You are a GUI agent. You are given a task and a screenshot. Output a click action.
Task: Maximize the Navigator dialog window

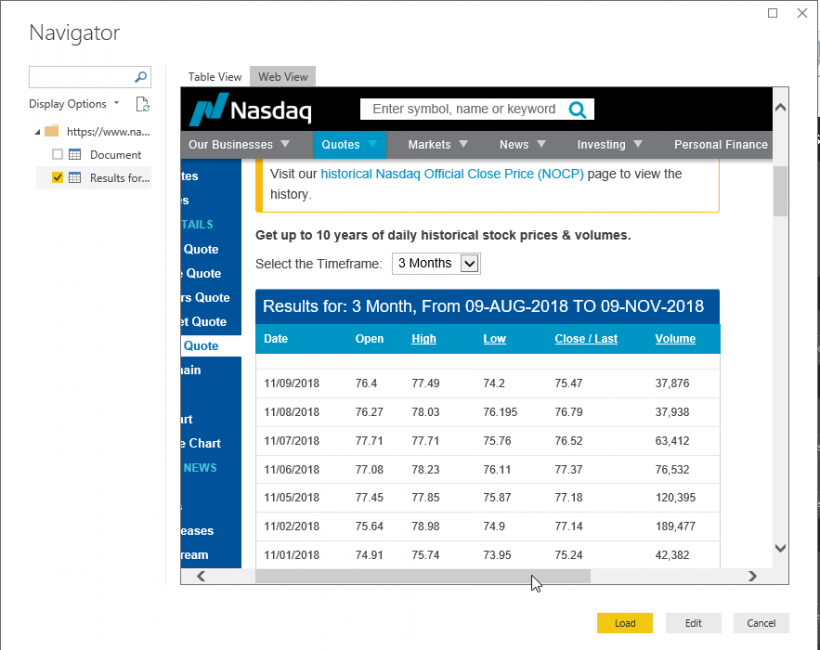772,13
